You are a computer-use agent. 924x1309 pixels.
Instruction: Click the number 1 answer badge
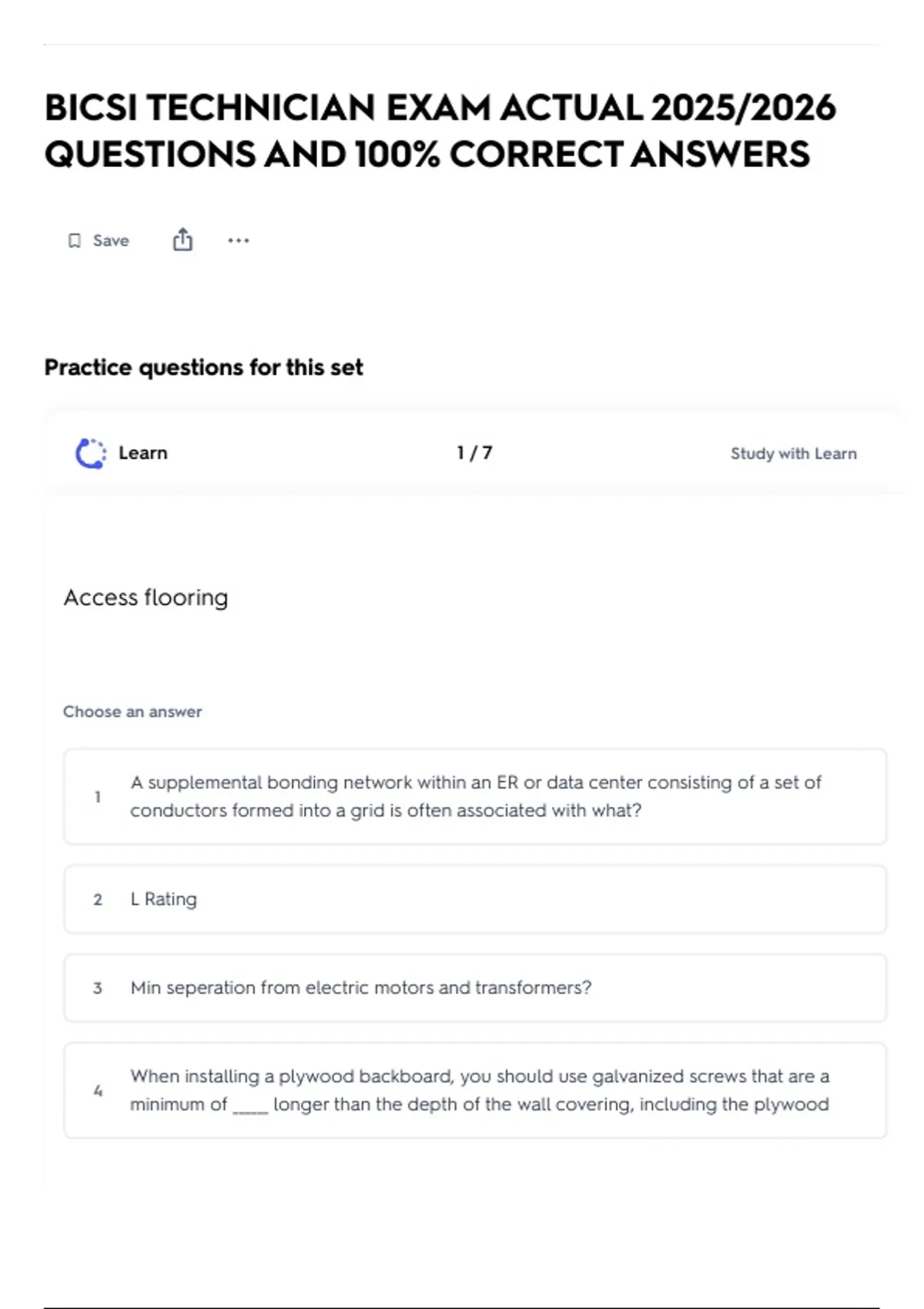pyautogui.click(x=98, y=797)
